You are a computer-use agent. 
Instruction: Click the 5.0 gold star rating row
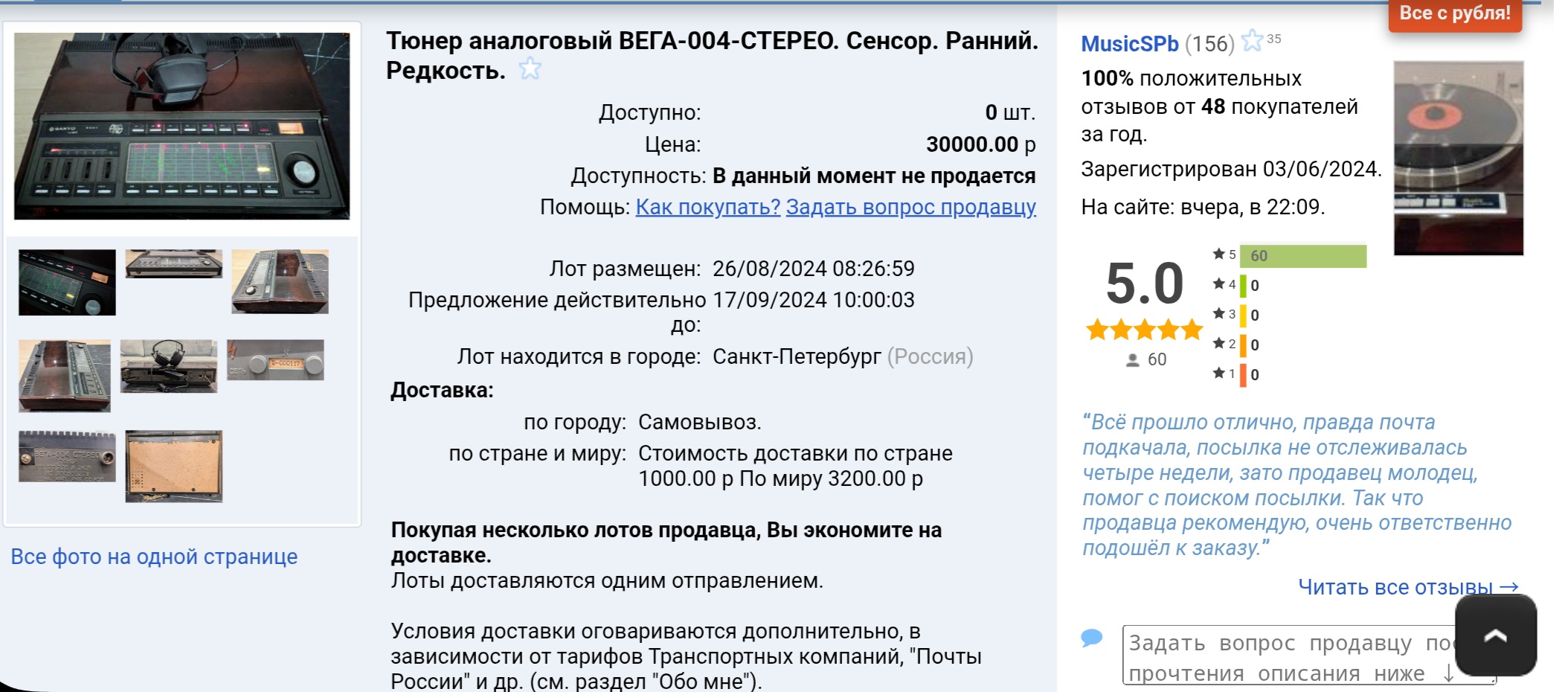(x=1144, y=329)
